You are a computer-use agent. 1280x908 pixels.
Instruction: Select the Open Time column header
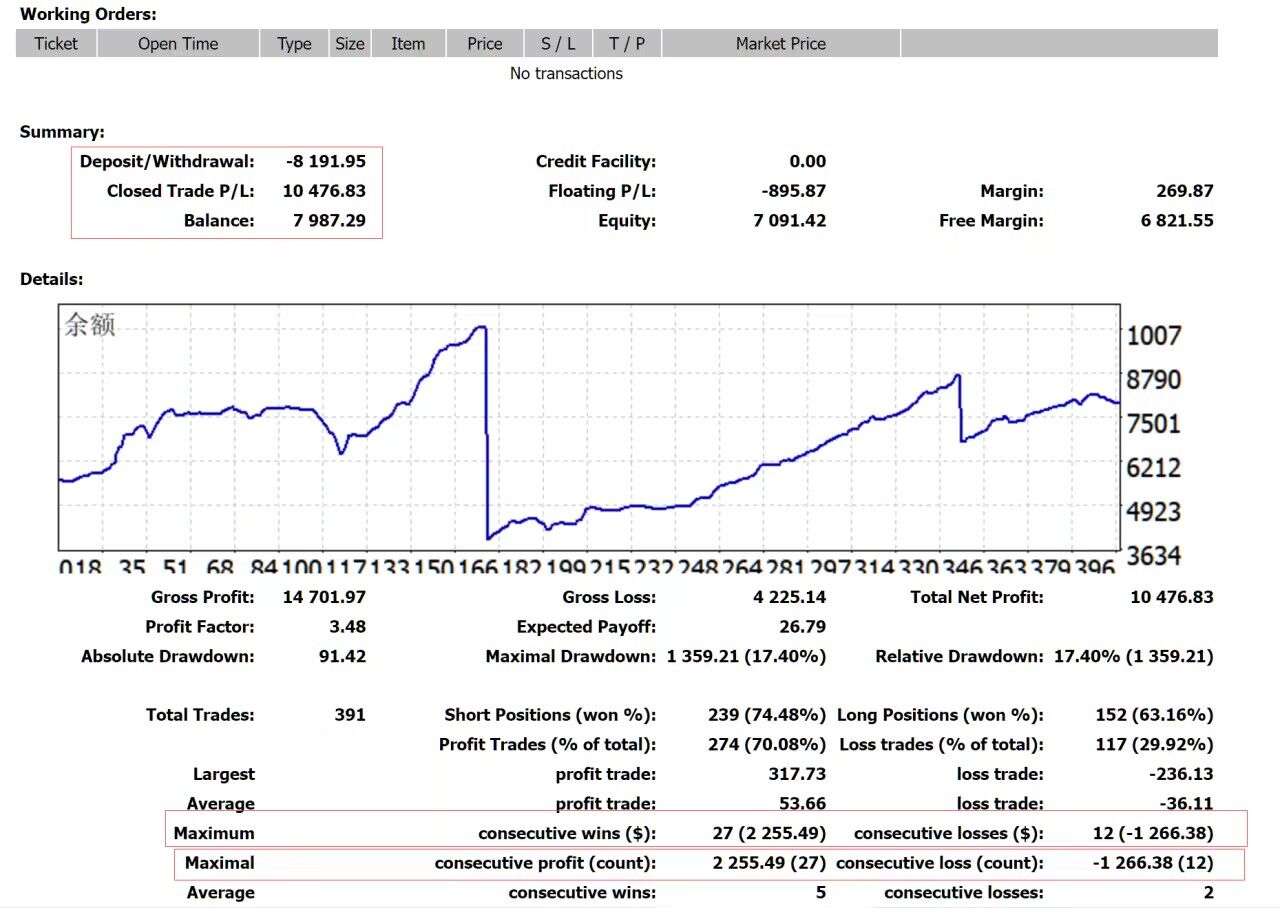tap(178, 44)
